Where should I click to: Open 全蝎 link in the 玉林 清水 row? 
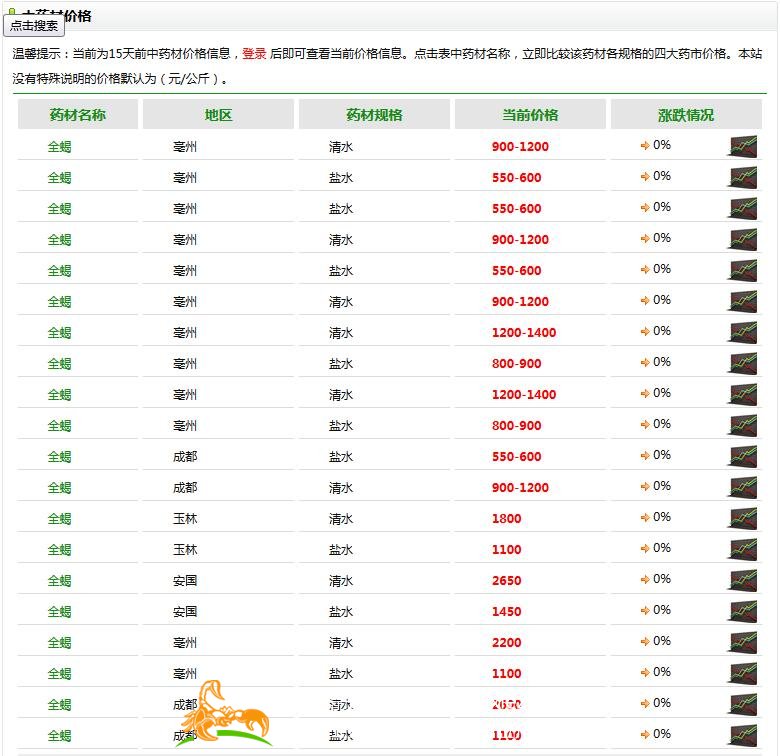[x=60, y=519]
